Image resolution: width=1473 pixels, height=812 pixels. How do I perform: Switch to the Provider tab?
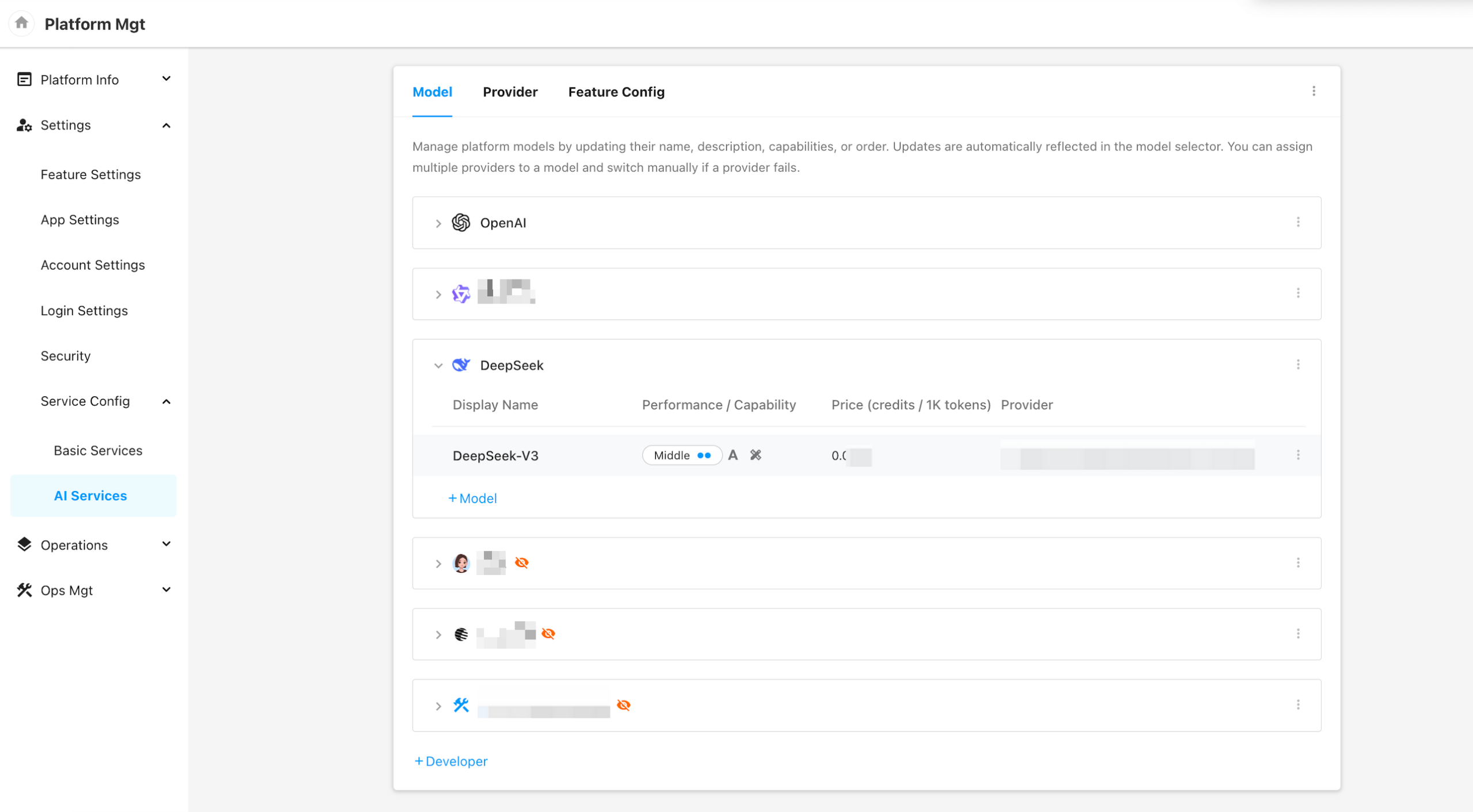pos(510,92)
